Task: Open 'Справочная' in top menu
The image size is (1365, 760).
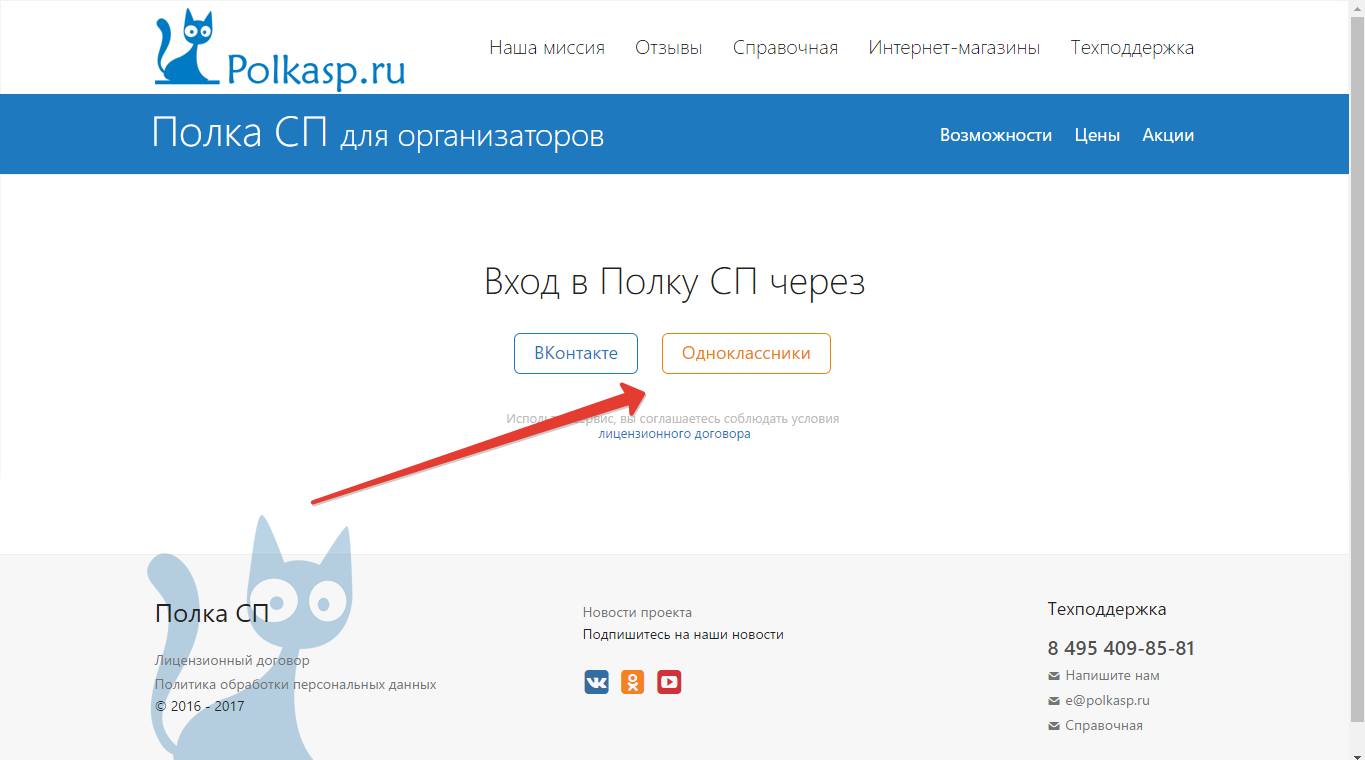Action: [785, 48]
